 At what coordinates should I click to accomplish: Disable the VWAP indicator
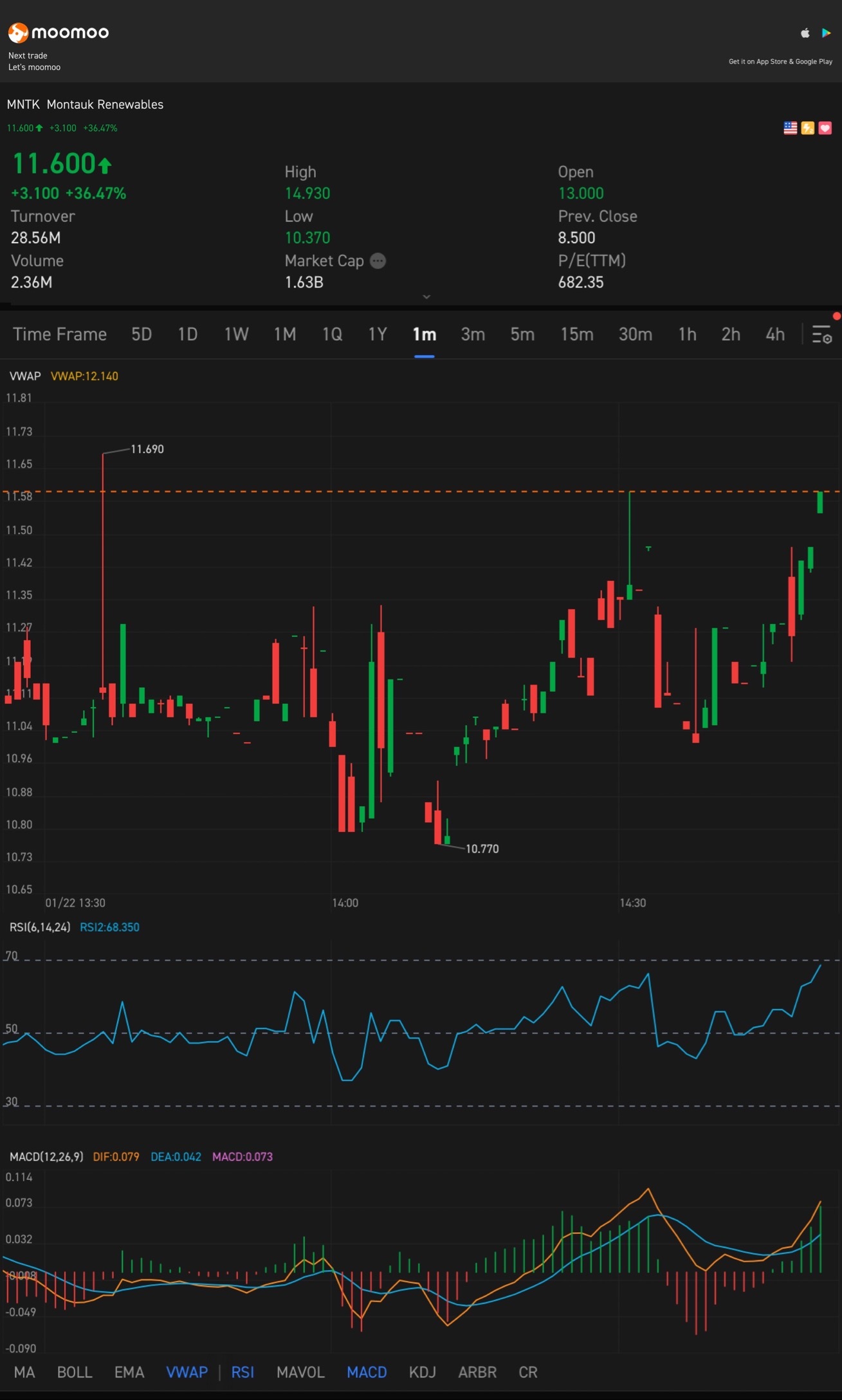pos(187,1372)
